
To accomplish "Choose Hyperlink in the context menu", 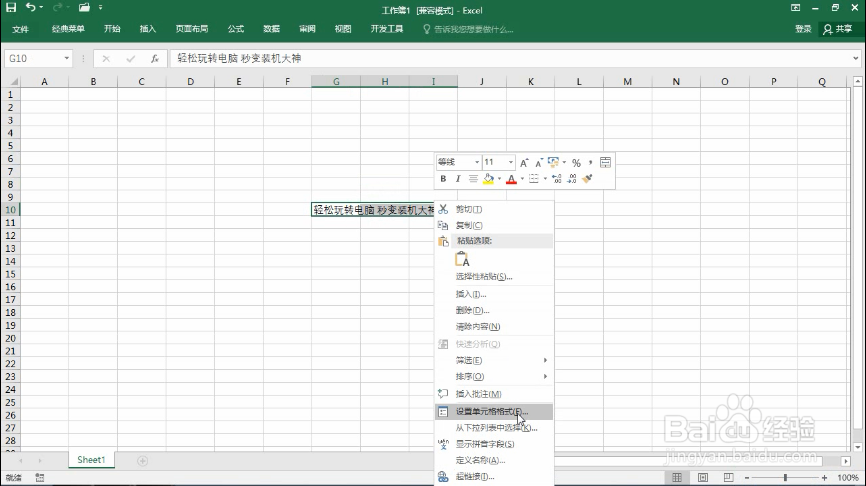I will pyautogui.click(x=494, y=477).
